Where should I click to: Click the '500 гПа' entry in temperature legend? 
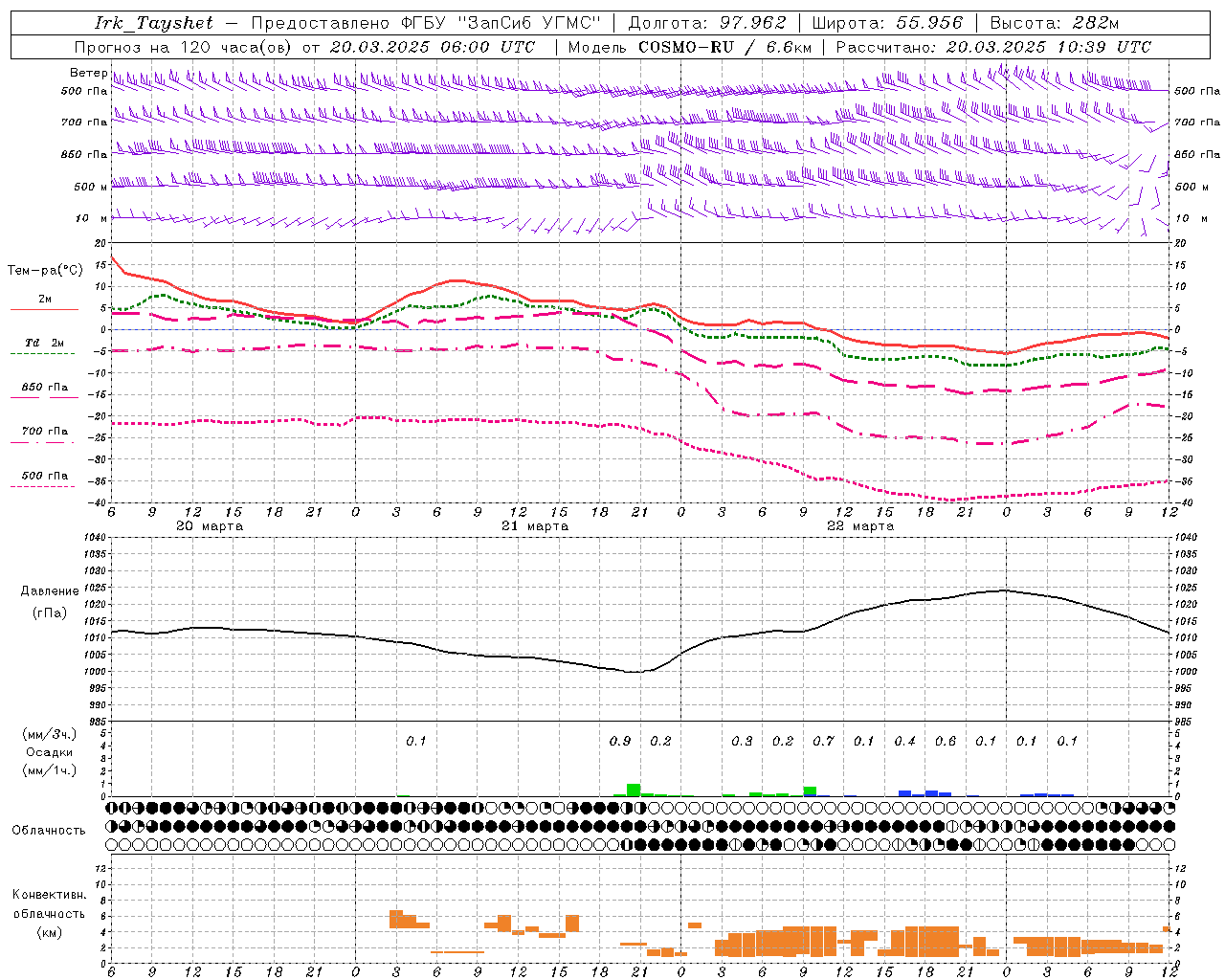click(x=44, y=476)
